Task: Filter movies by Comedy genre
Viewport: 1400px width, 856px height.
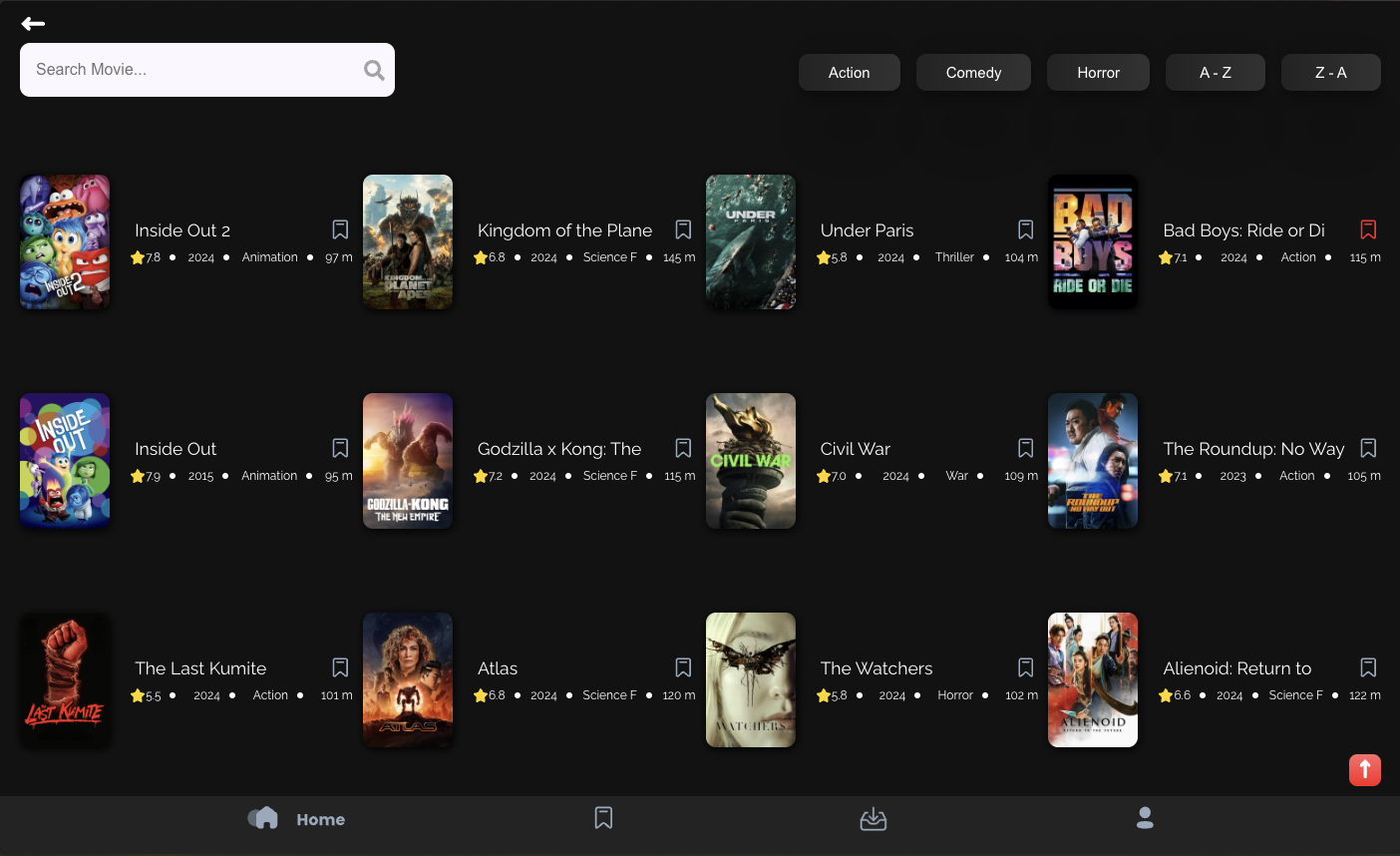Action: pos(973,73)
